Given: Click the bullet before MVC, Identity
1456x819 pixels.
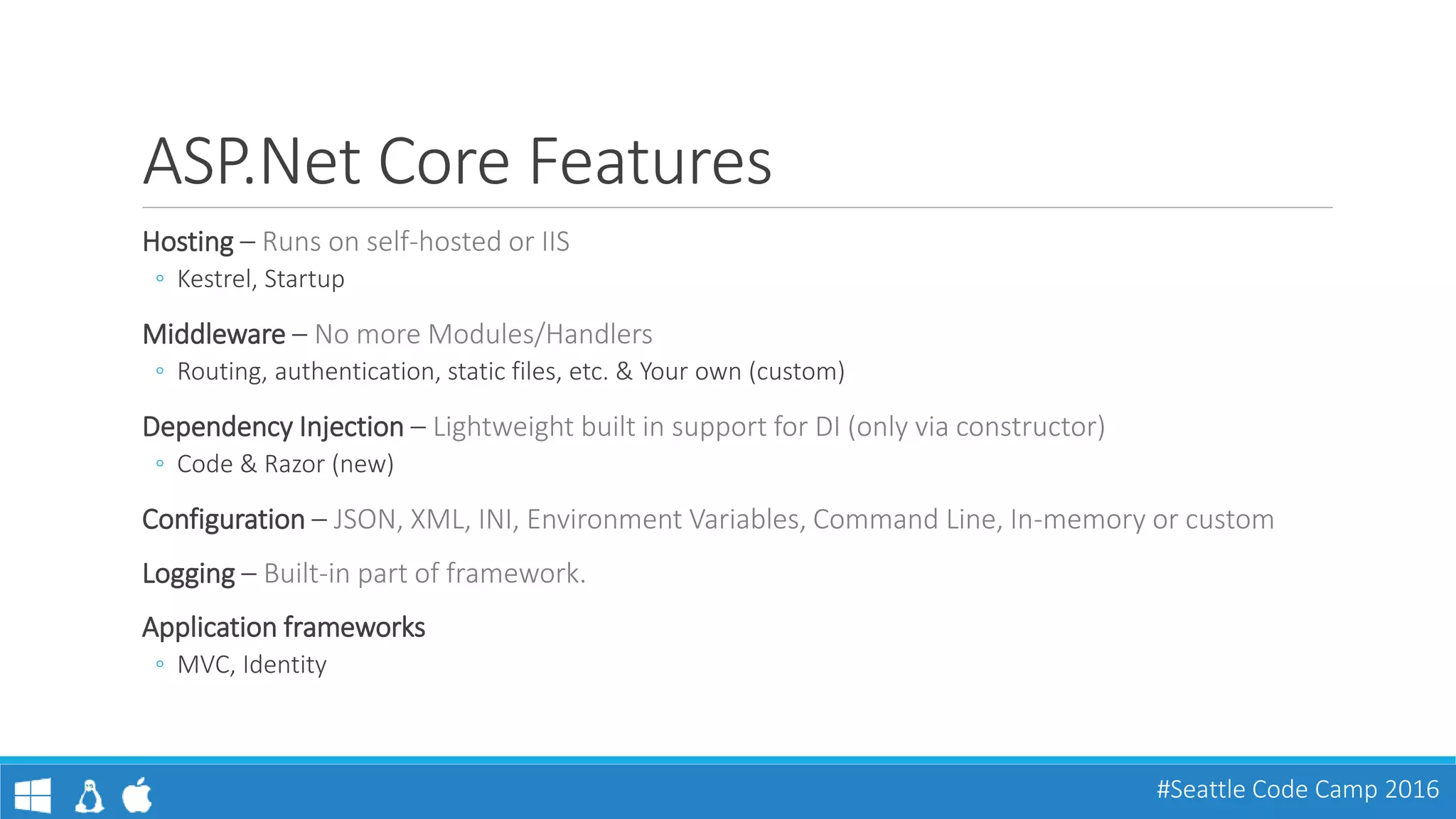Looking at the screenshot, I should point(160,664).
